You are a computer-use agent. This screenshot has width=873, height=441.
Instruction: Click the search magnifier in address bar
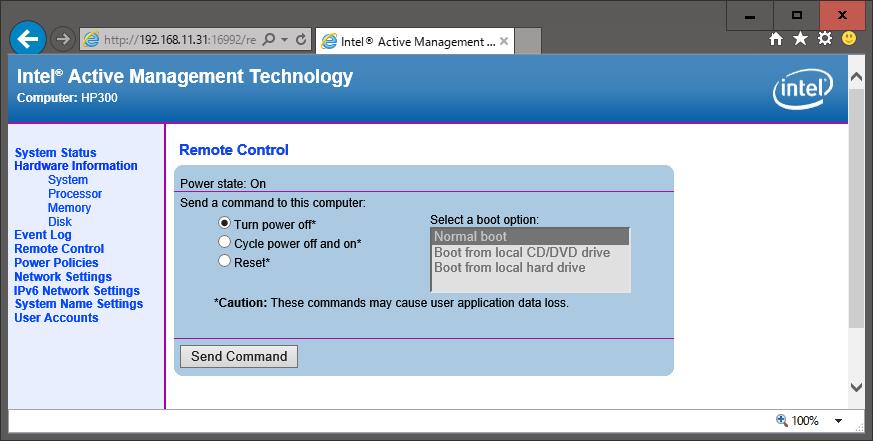pyautogui.click(x=268, y=40)
